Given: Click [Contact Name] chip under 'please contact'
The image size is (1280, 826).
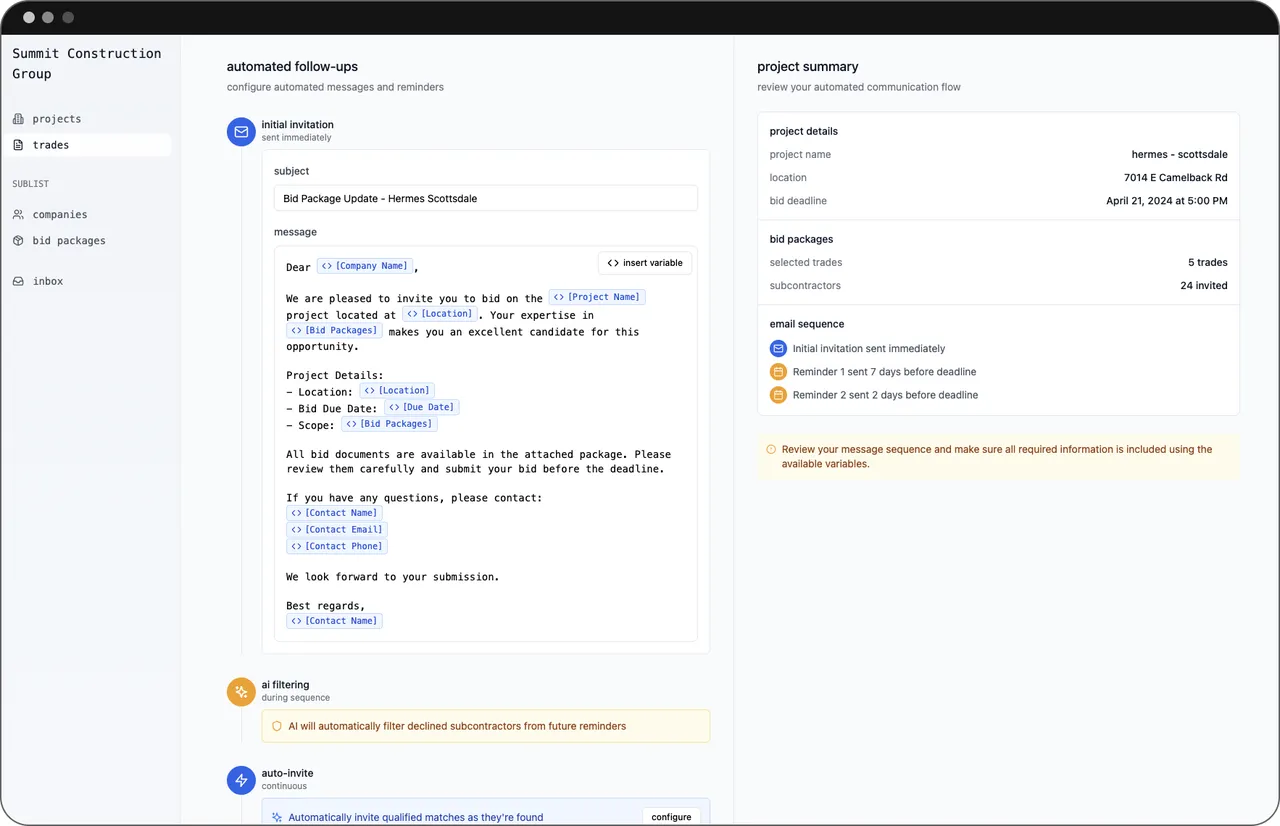Looking at the screenshot, I should [334, 513].
